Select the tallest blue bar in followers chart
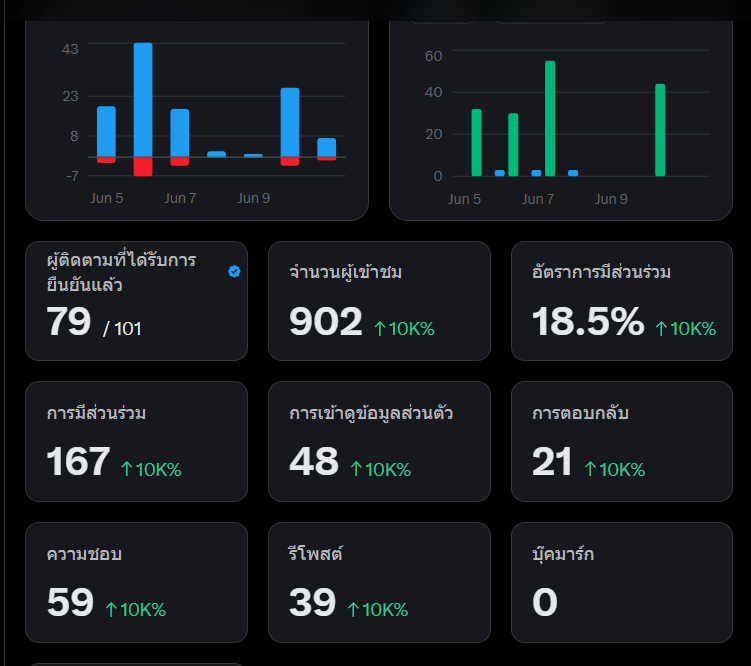The height and width of the screenshot is (666, 751). click(x=143, y=100)
